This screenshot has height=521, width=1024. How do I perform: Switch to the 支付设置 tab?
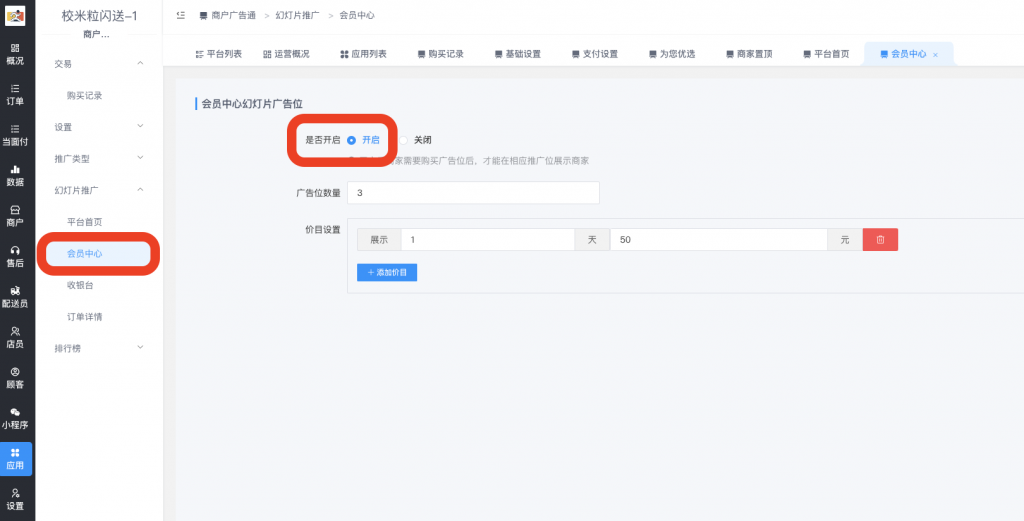click(595, 54)
